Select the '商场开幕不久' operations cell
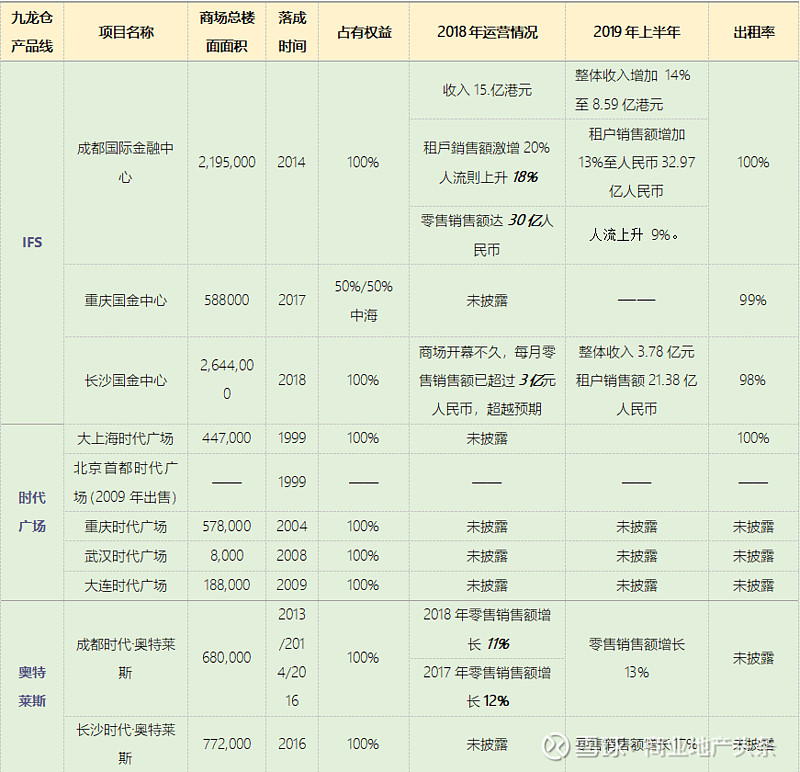 487,380
